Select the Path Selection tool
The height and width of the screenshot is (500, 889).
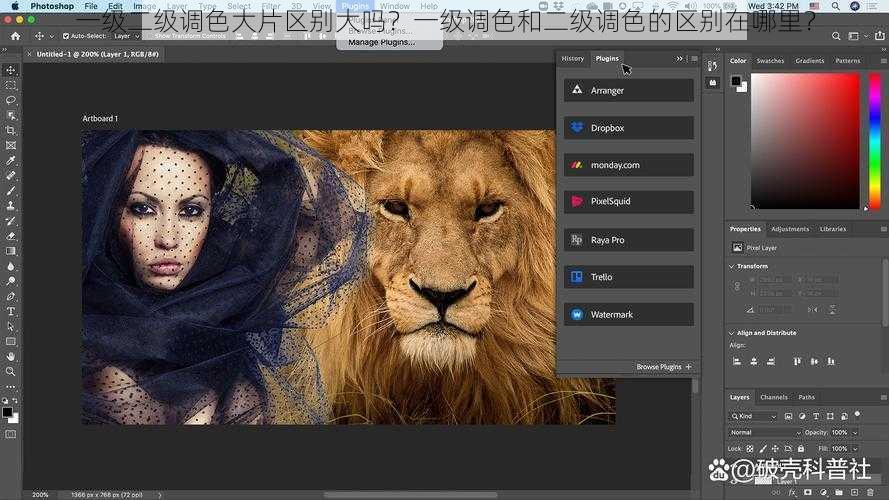(x=11, y=326)
